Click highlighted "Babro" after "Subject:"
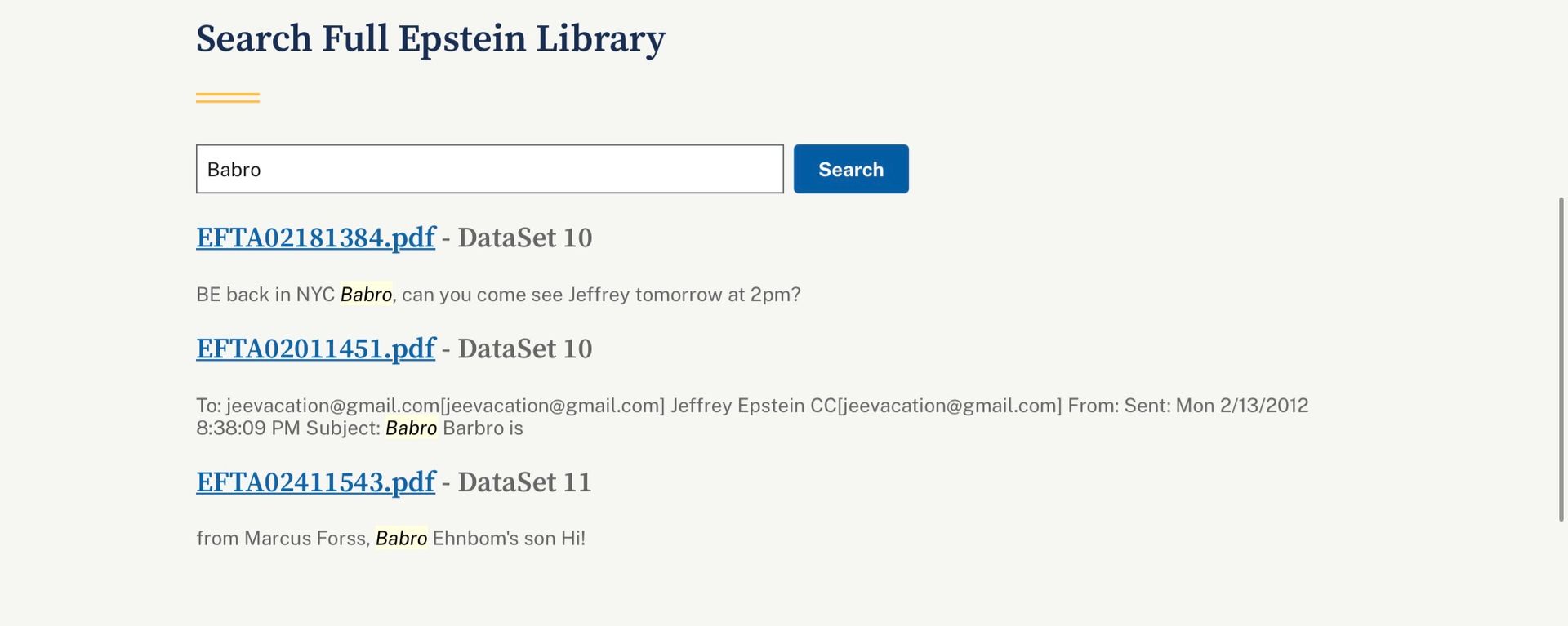 pos(411,428)
